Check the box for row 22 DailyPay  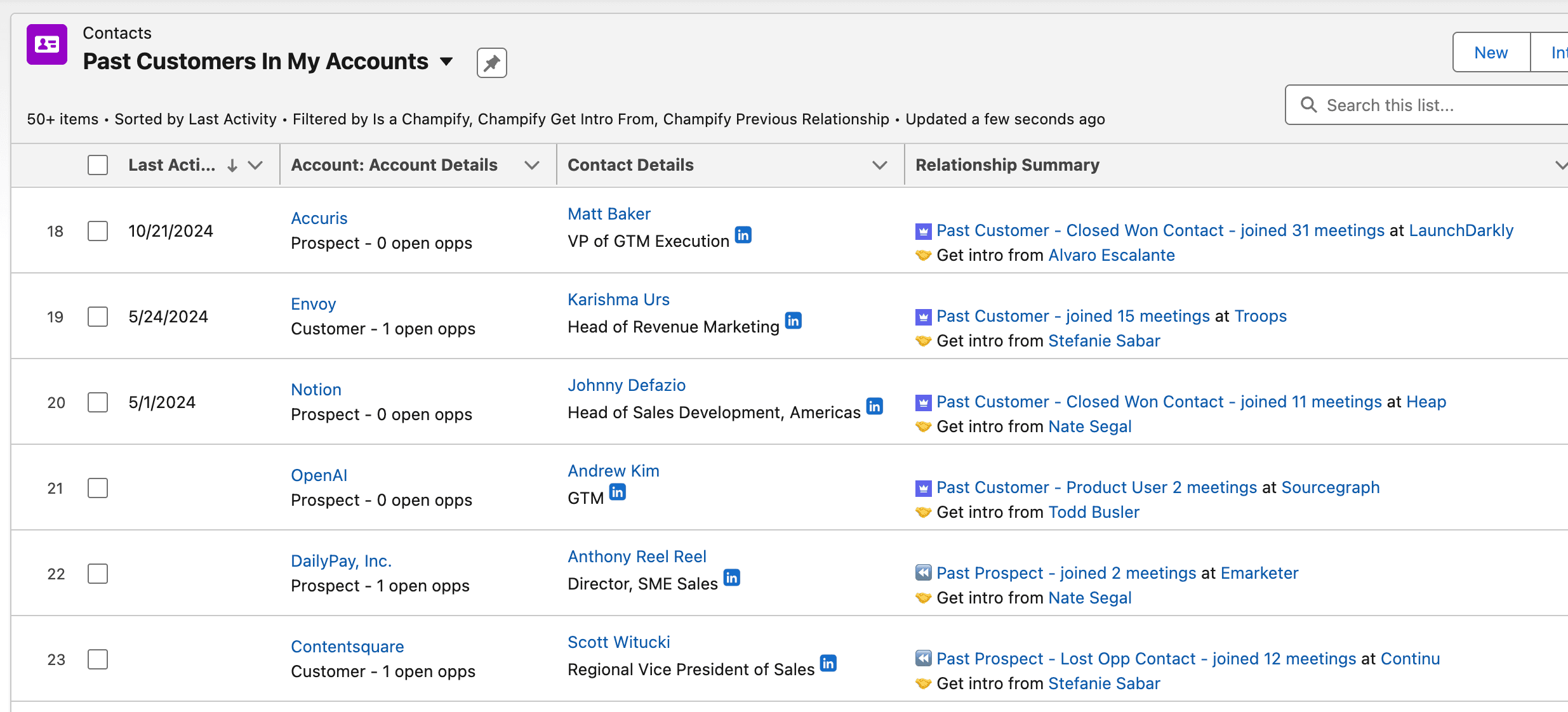pos(98,574)
